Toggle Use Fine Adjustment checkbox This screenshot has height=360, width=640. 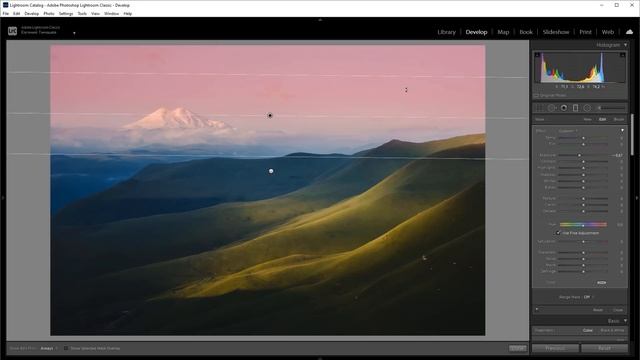[x=558, y=233]
